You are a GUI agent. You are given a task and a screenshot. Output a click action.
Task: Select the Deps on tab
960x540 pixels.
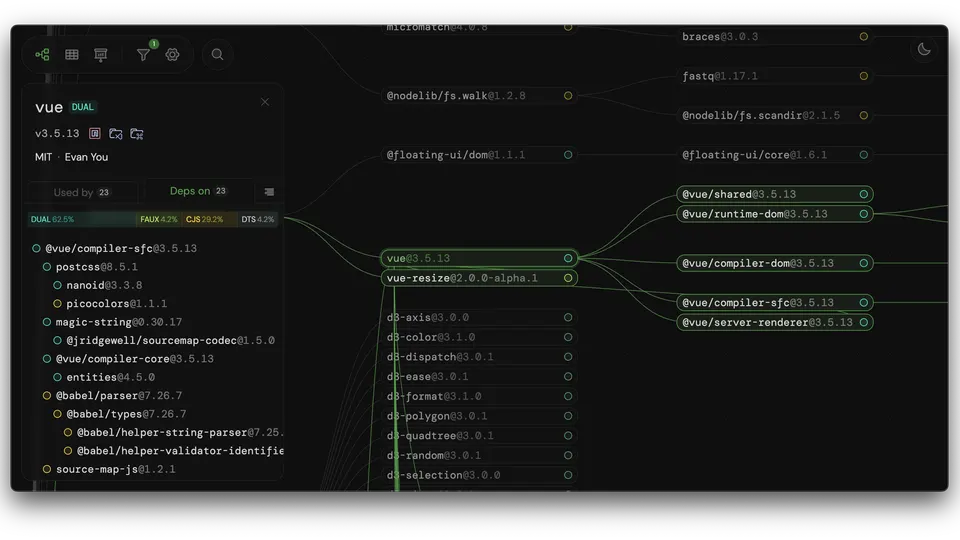198,191
